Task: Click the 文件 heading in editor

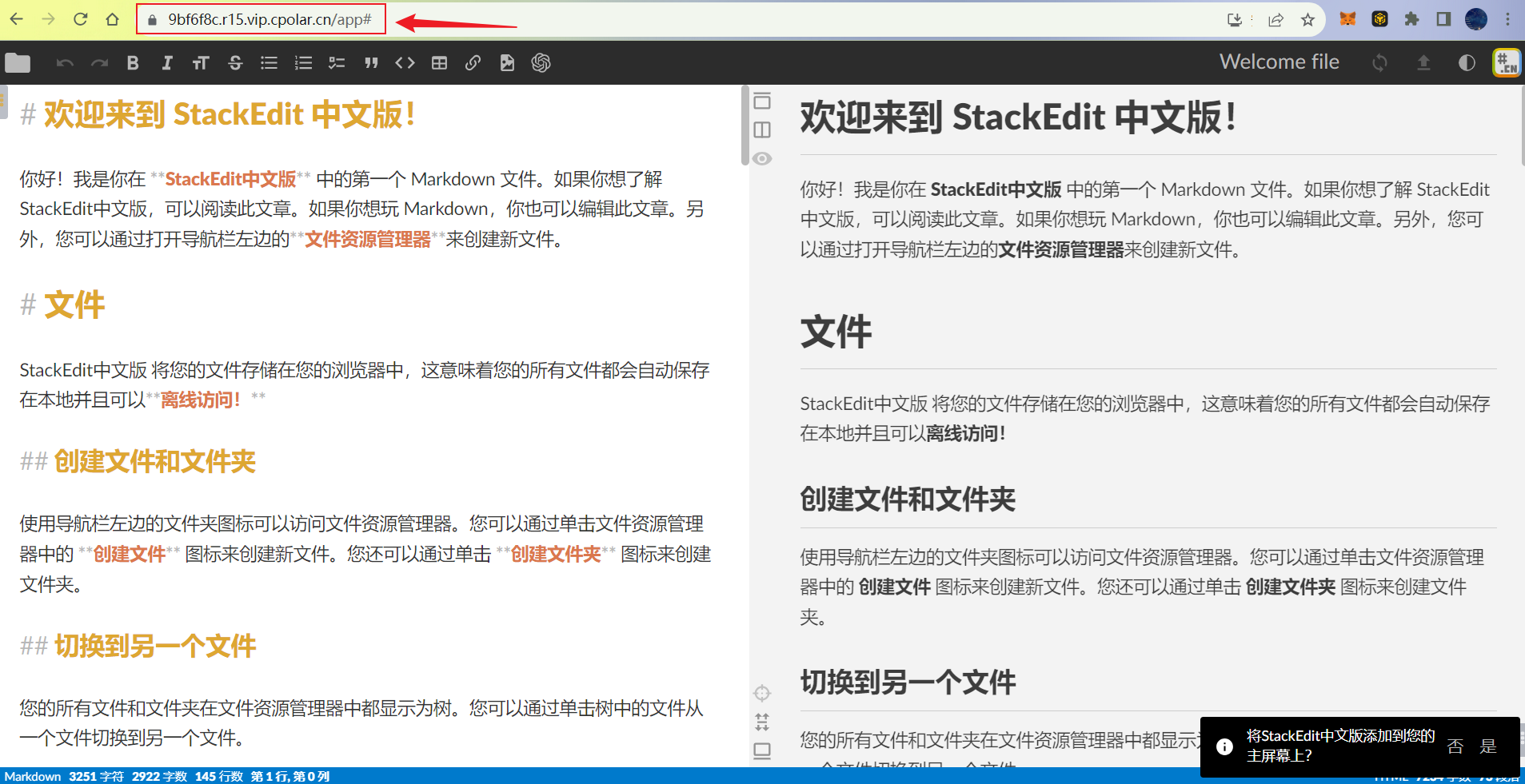Action: 74,305
